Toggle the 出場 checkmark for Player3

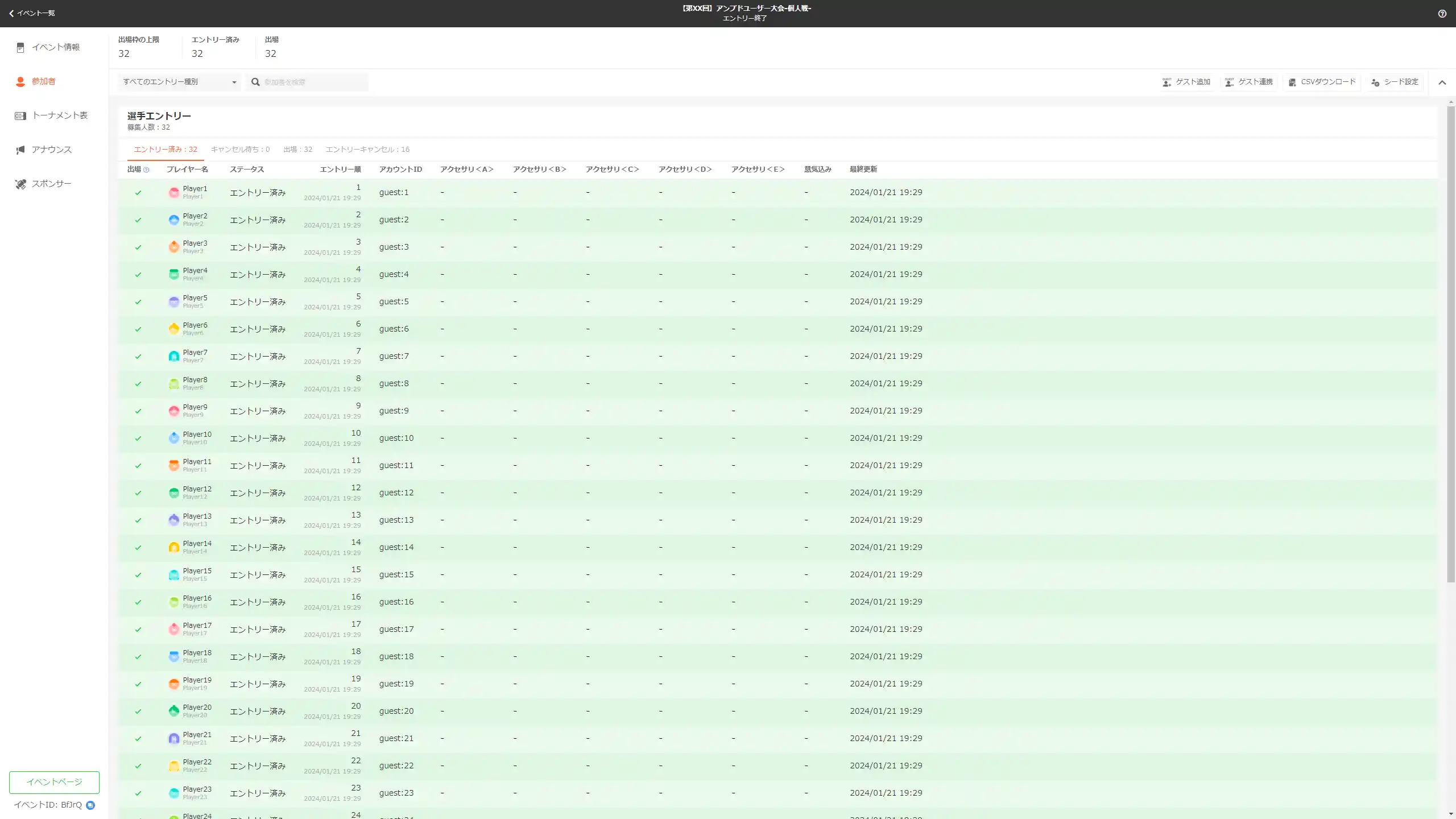point(138,247)
